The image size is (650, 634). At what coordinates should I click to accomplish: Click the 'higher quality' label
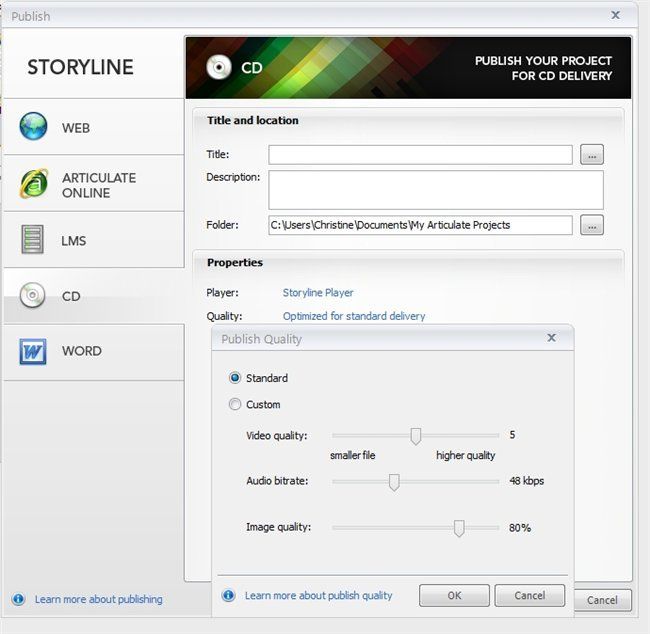(466, 455)
